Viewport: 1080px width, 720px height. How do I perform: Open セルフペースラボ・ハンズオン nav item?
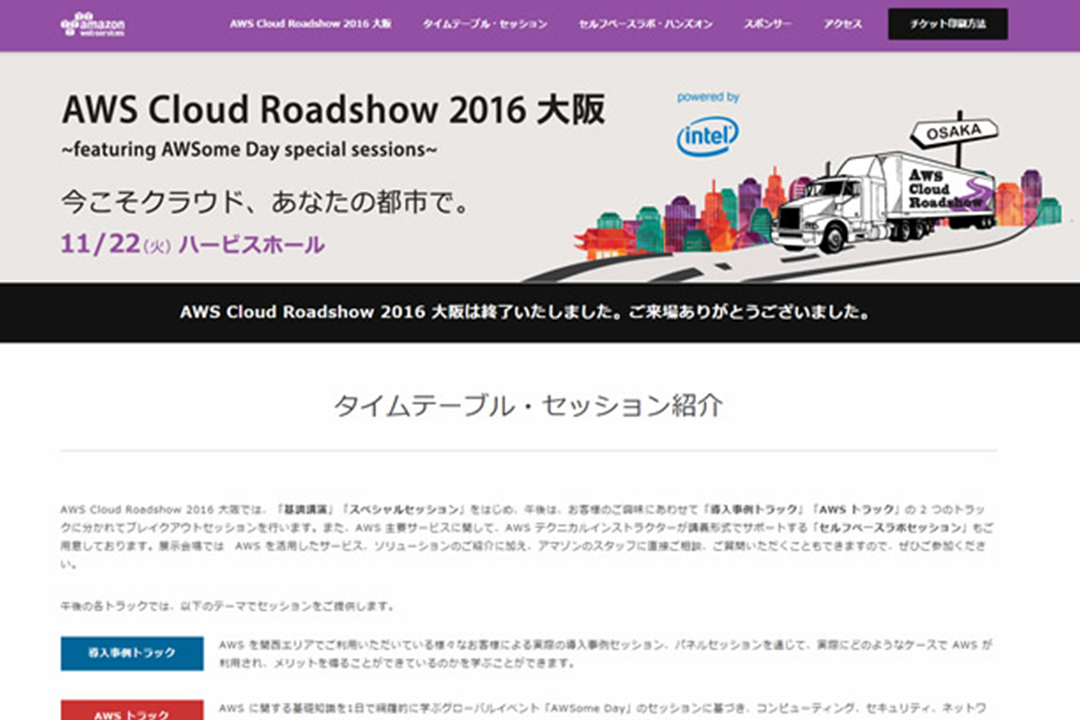[645, 24]
